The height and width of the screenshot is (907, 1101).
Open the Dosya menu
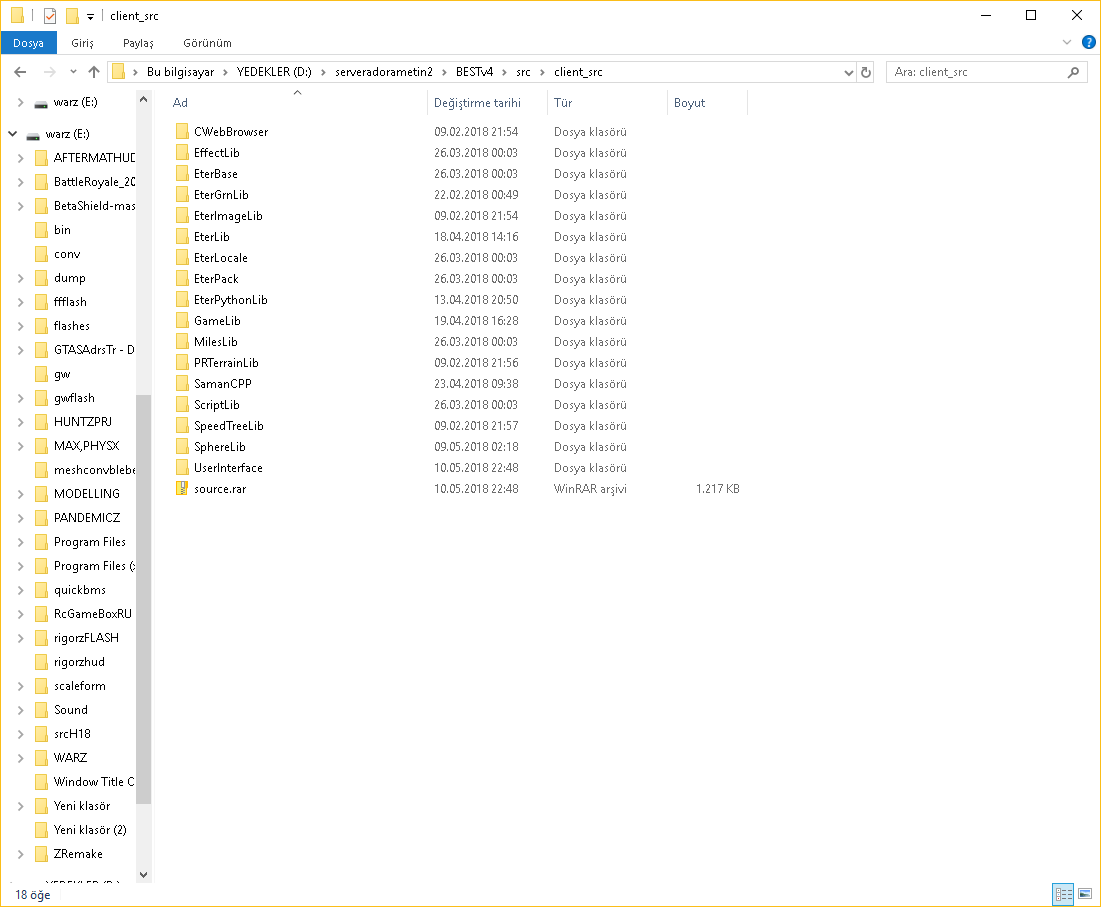[x=28, y=43]
